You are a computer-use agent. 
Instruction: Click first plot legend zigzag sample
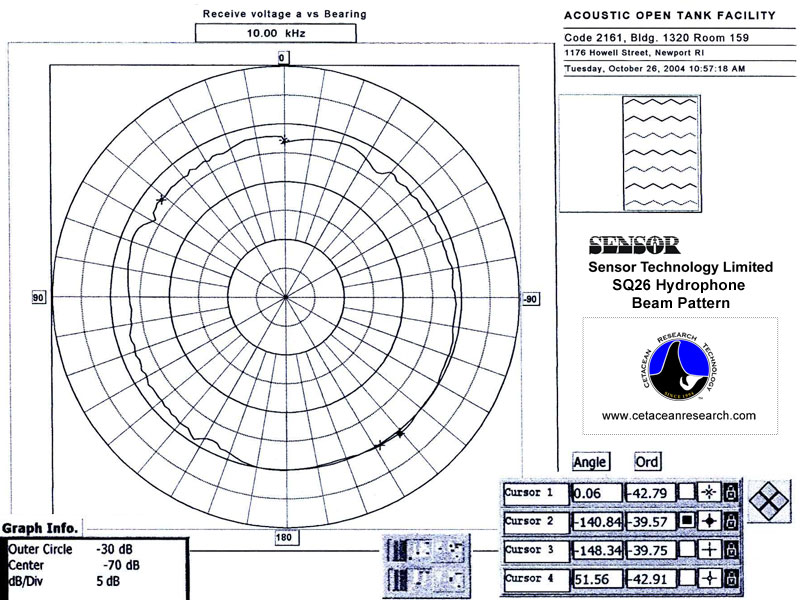tap(661, 102)
